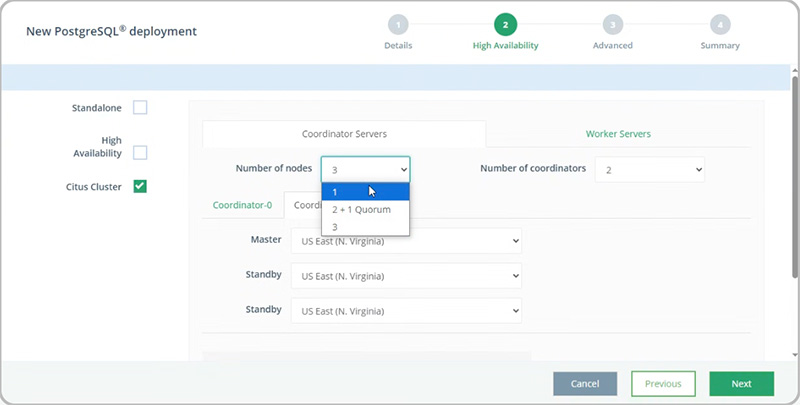Click the vertical scrollbar thumb
This screenshot has height=405, width=800.
795,176
